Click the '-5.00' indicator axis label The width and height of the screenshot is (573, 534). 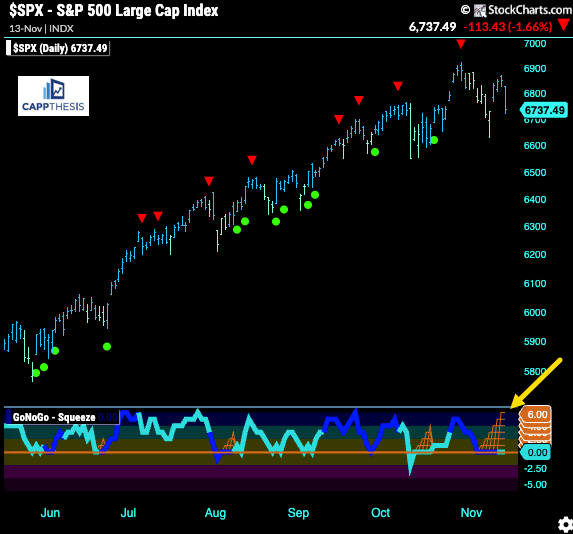pos(536,485)
